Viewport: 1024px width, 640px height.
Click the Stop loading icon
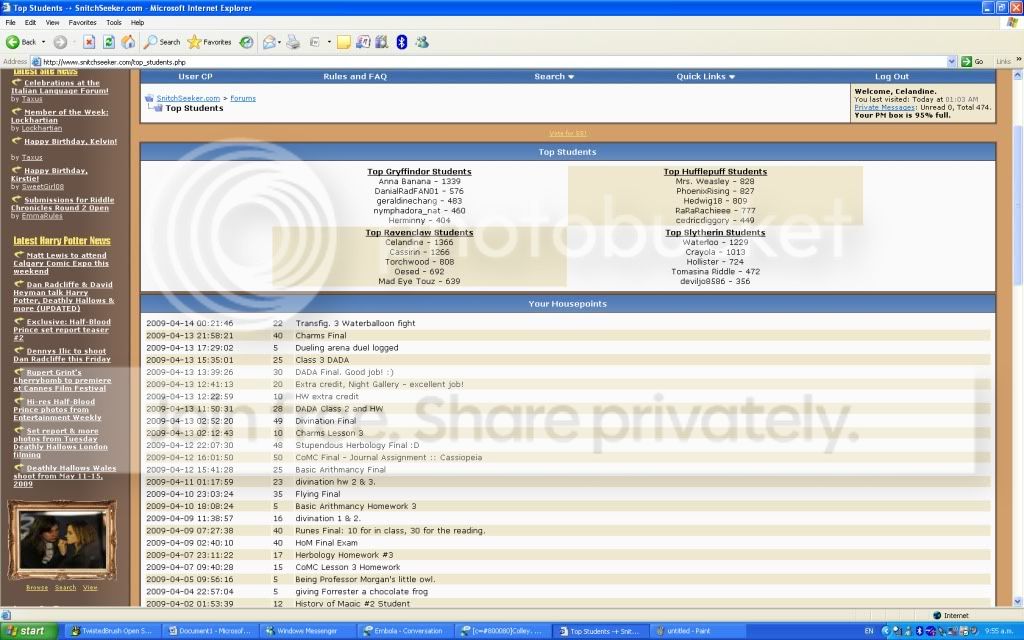89,42
